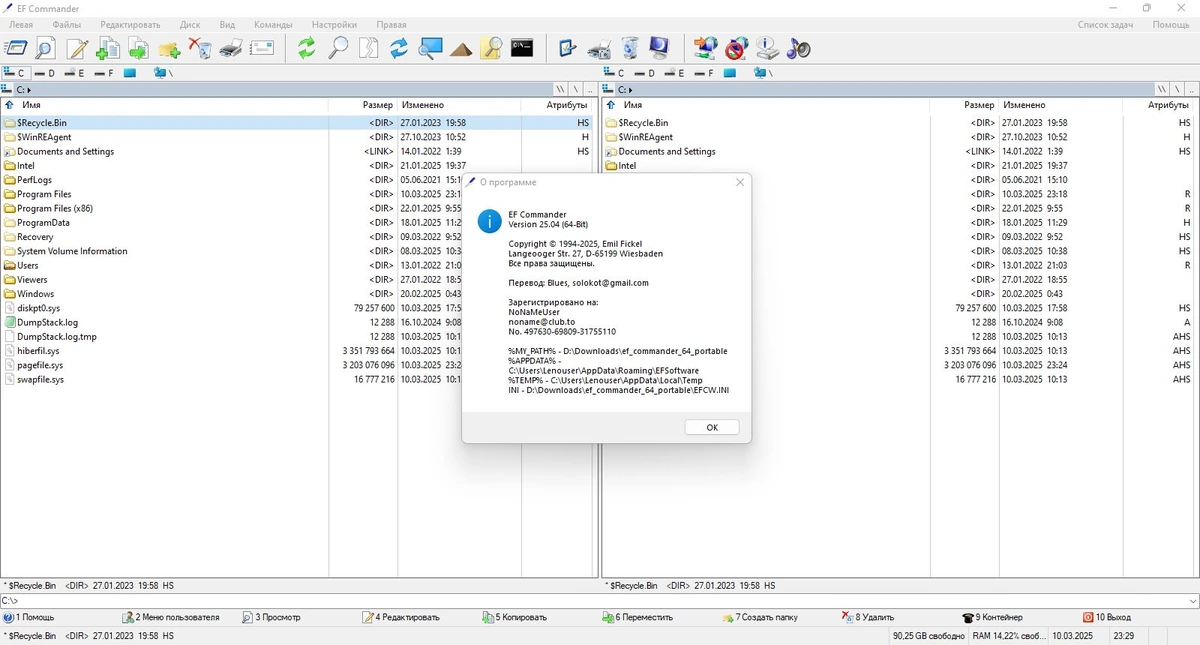Image resolution: width=1200 pixels, height=645 pixels.
Task: Switch left panel to drive E
Action: (x=75, y=73)
